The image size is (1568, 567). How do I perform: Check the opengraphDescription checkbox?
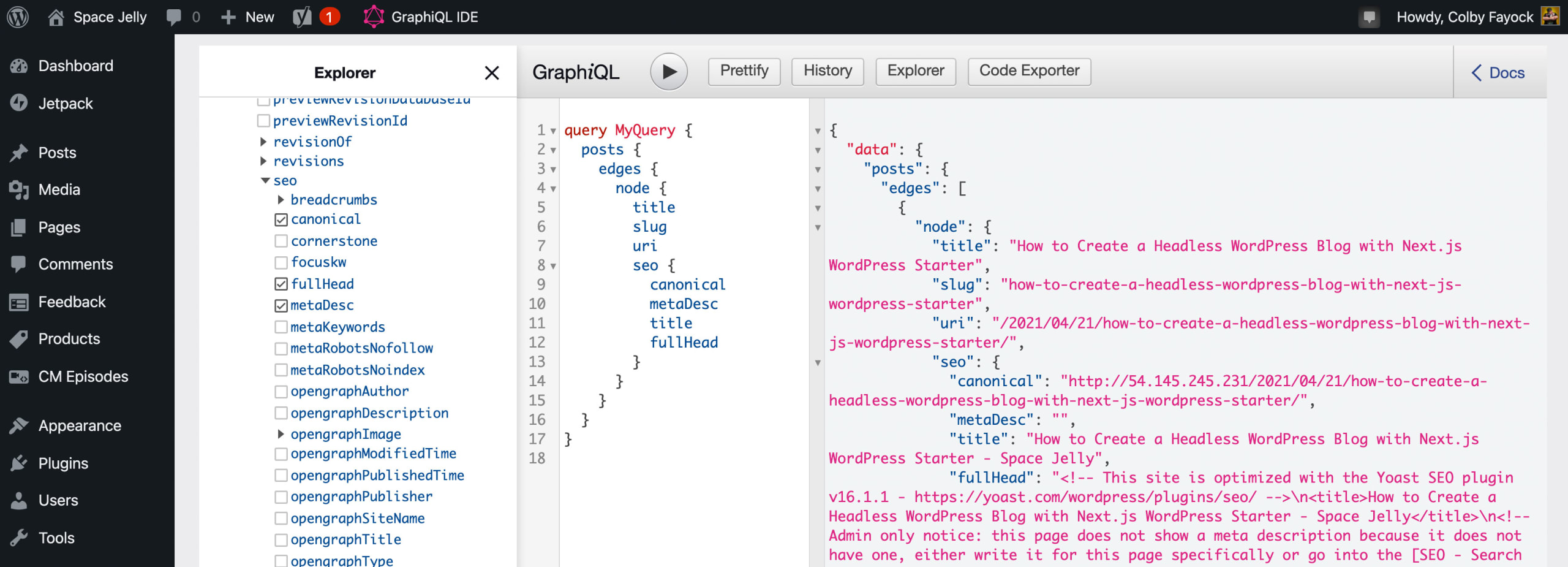(281, 413)
